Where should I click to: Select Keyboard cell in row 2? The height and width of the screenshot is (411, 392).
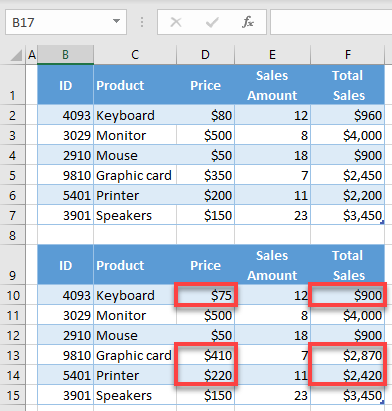(135, 115)
